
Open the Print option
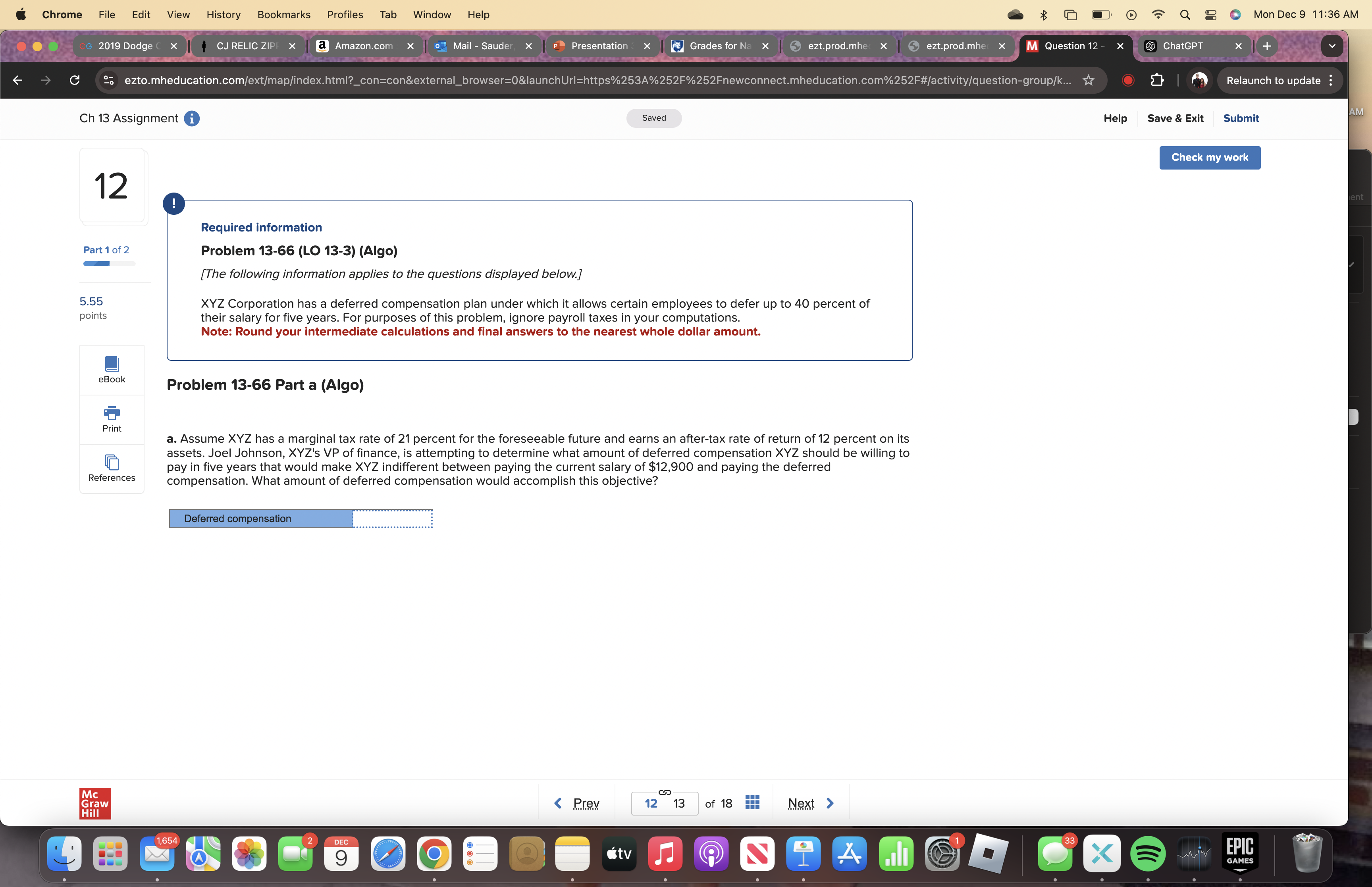coord(111,419)
